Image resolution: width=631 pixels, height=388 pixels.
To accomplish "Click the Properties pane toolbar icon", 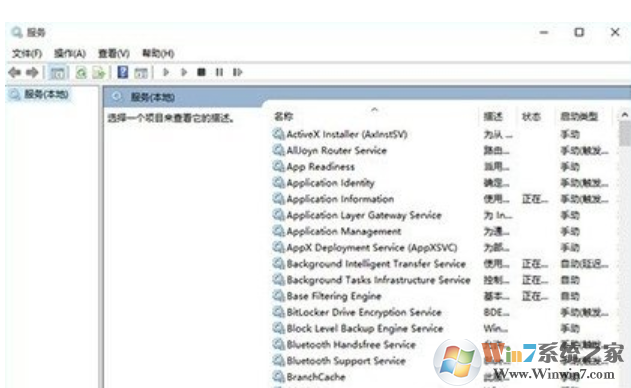I will click(x=141, y=73).
